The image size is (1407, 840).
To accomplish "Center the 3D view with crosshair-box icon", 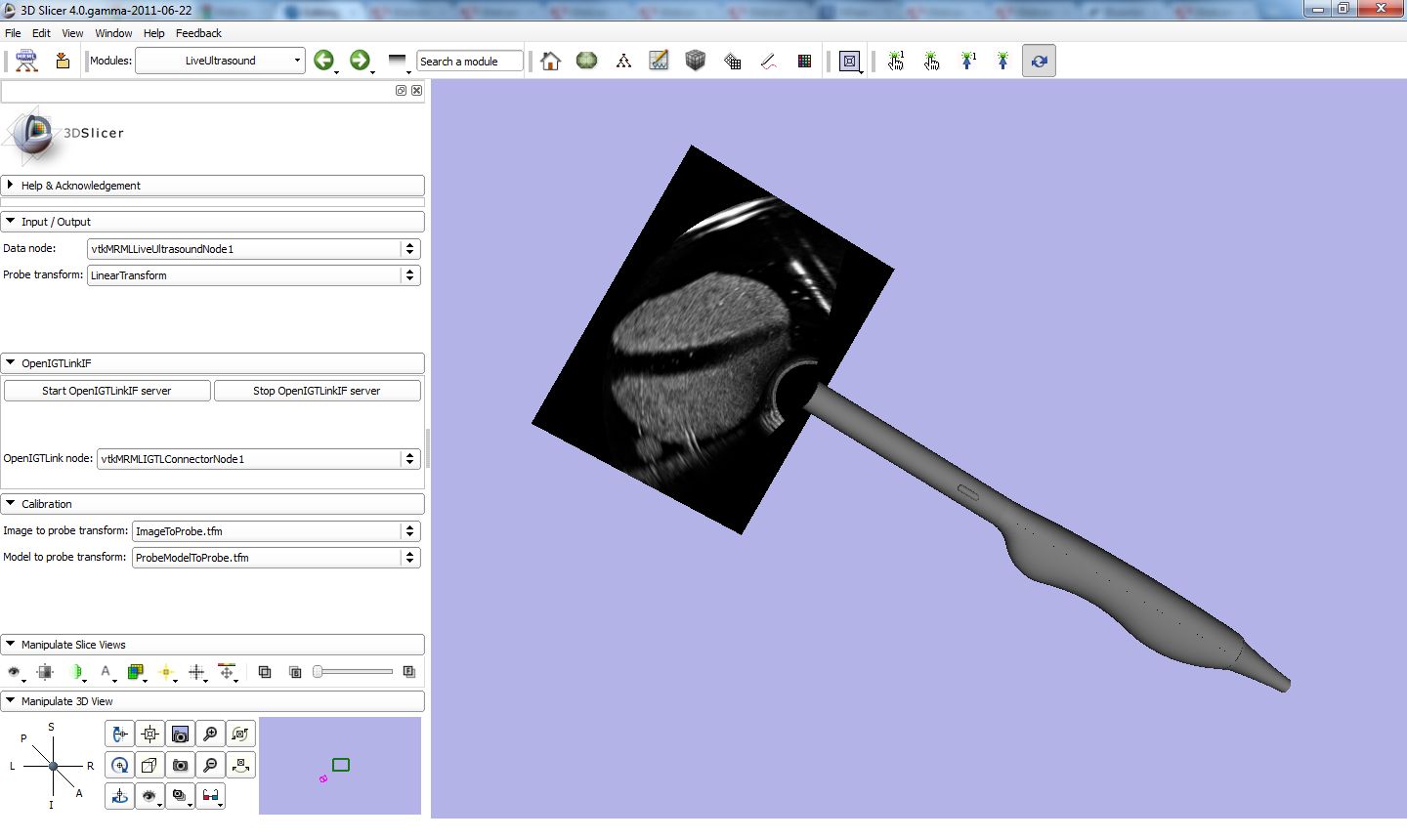I will point(149,734).
